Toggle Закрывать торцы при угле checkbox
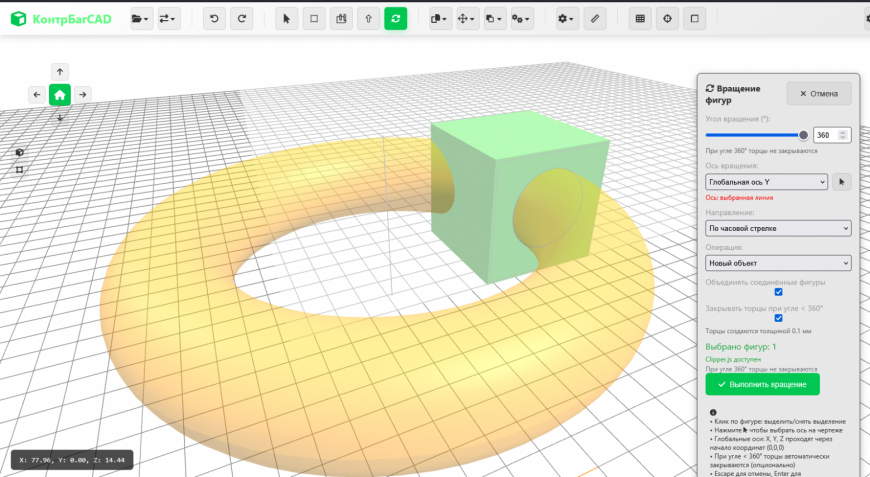The width and height of the screenshot is (870, 477). pyautogui.click(x=778, y=318)
